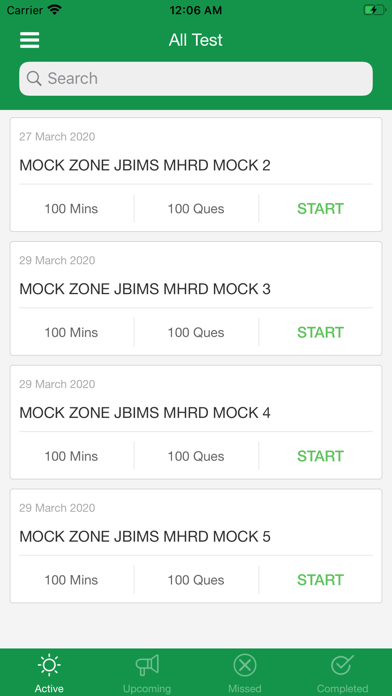Start MOCK ZONE JBIMS MHRD MOCK 4
The image size is (392, 696).
320,456
